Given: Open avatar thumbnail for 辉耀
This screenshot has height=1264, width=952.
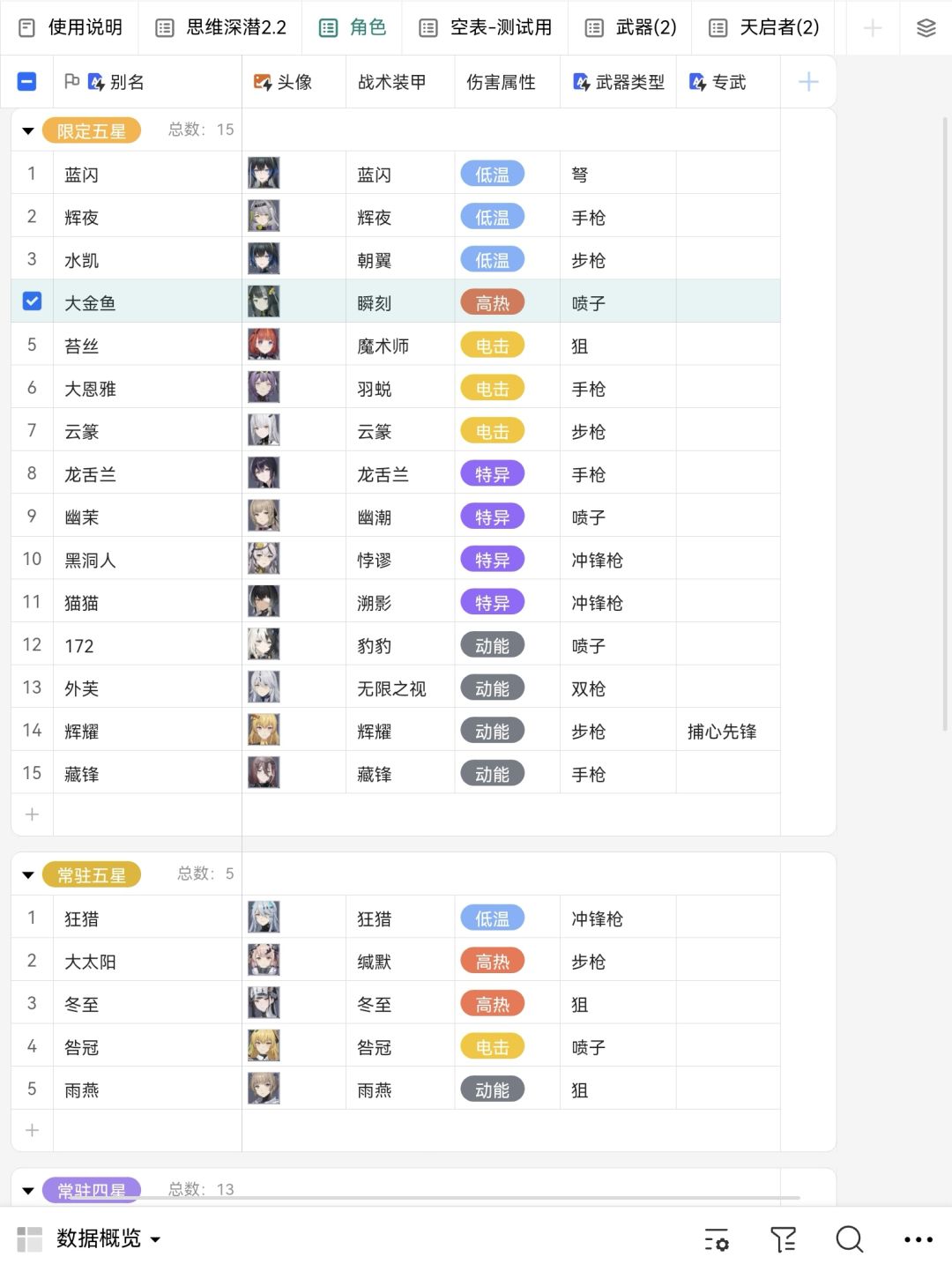Looking at the screenshot, I should click(x=264, y=731).
